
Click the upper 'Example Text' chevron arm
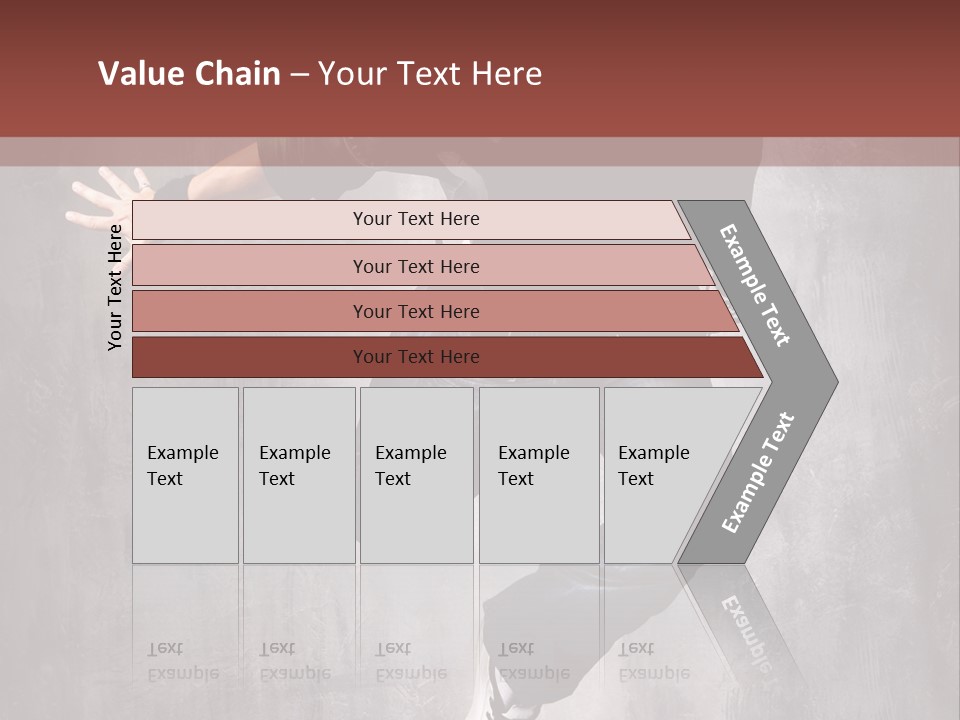click(x=754, y=285)
